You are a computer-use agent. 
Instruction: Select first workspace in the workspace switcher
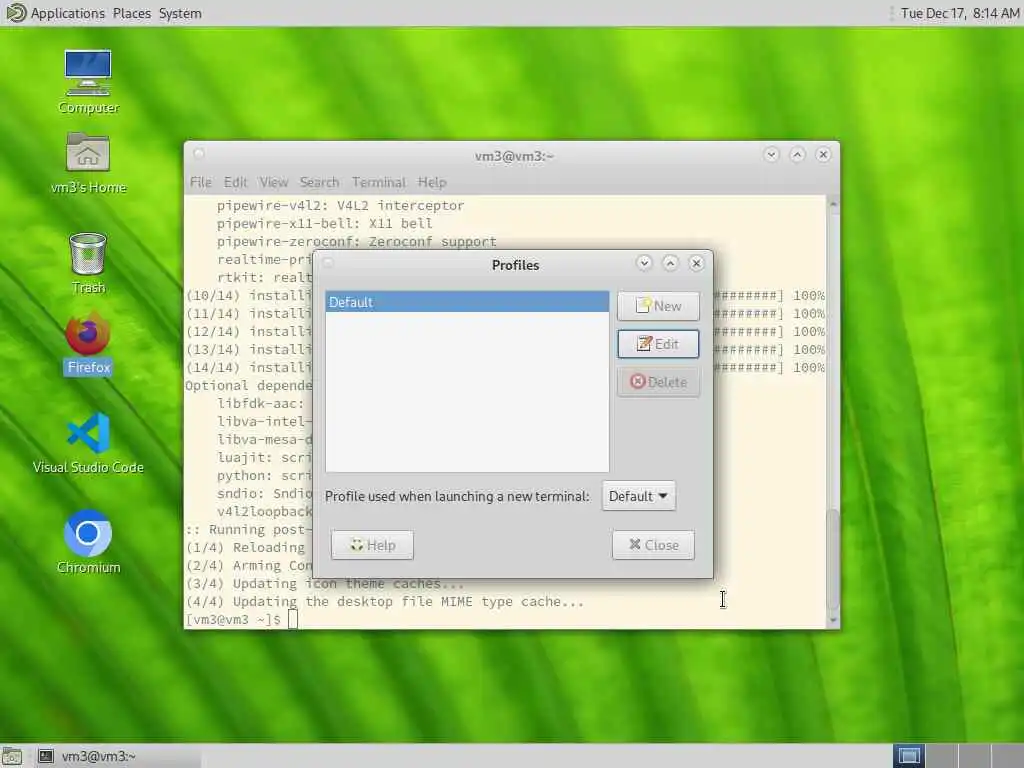[x=908, y=756]
